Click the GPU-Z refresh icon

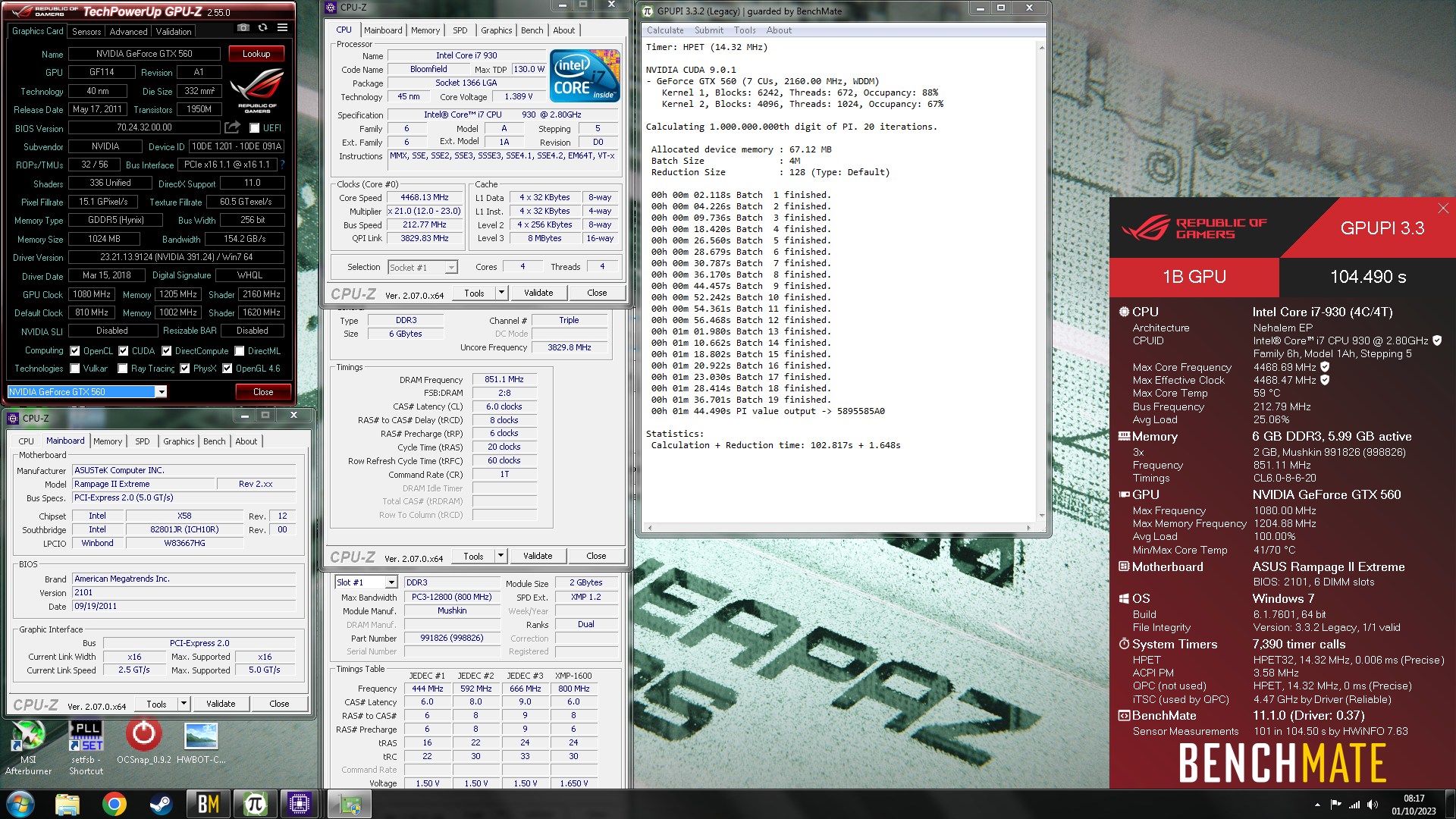[x=262, y=28]
